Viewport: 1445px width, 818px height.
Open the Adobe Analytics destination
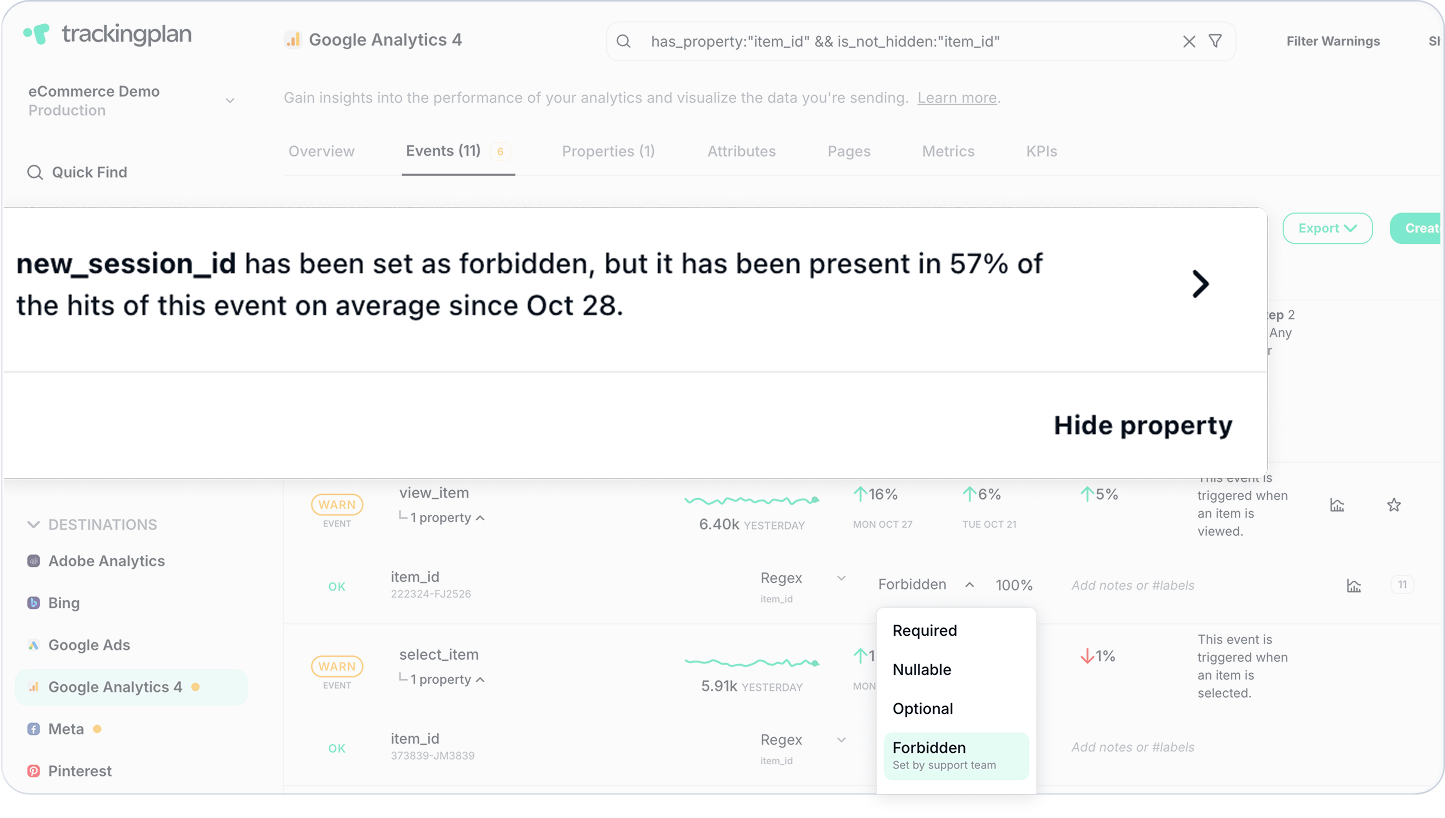point(106,561)
